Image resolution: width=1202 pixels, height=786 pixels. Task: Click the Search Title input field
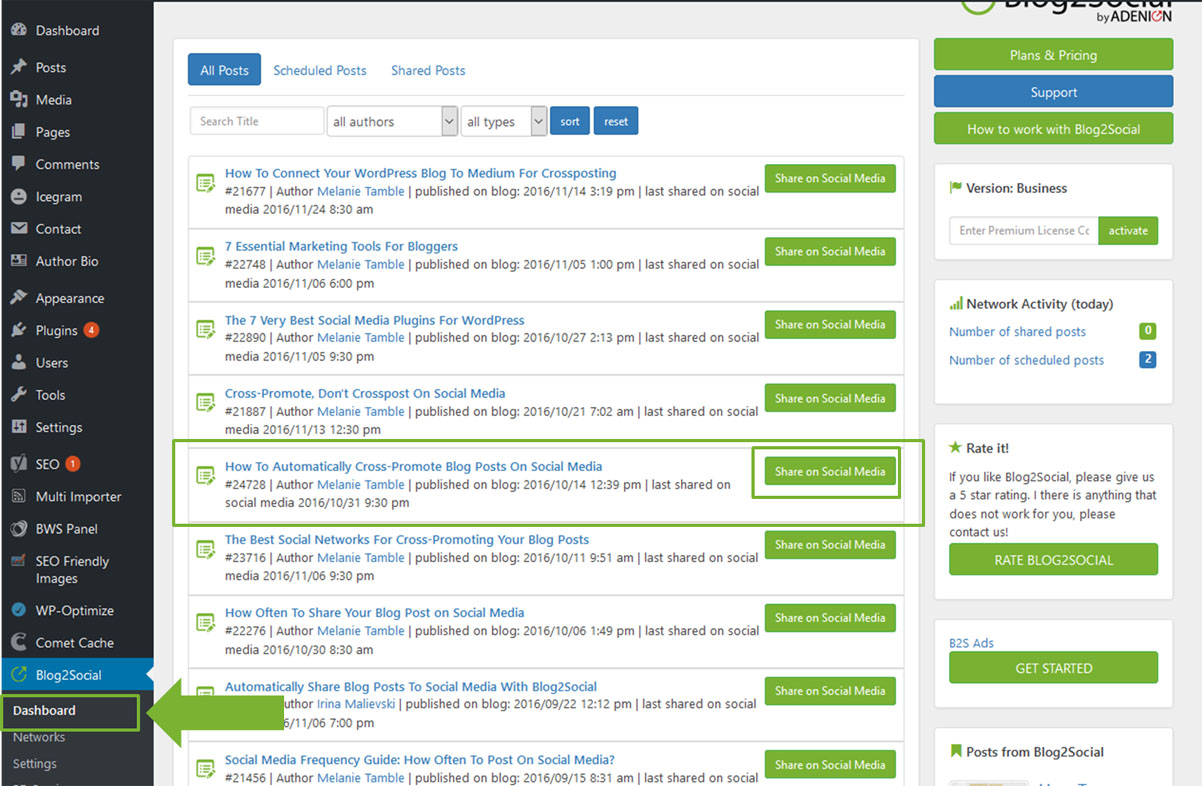pyautogui.click(x=257, y=121)
